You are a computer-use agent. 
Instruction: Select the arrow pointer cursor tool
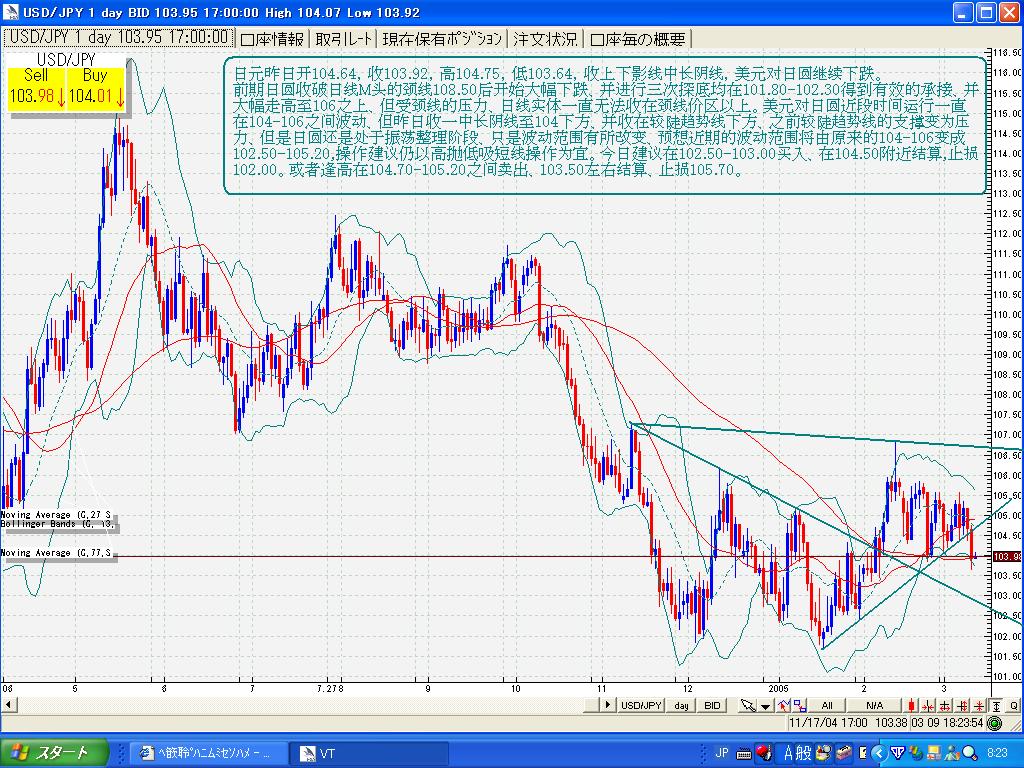[747, 706]
